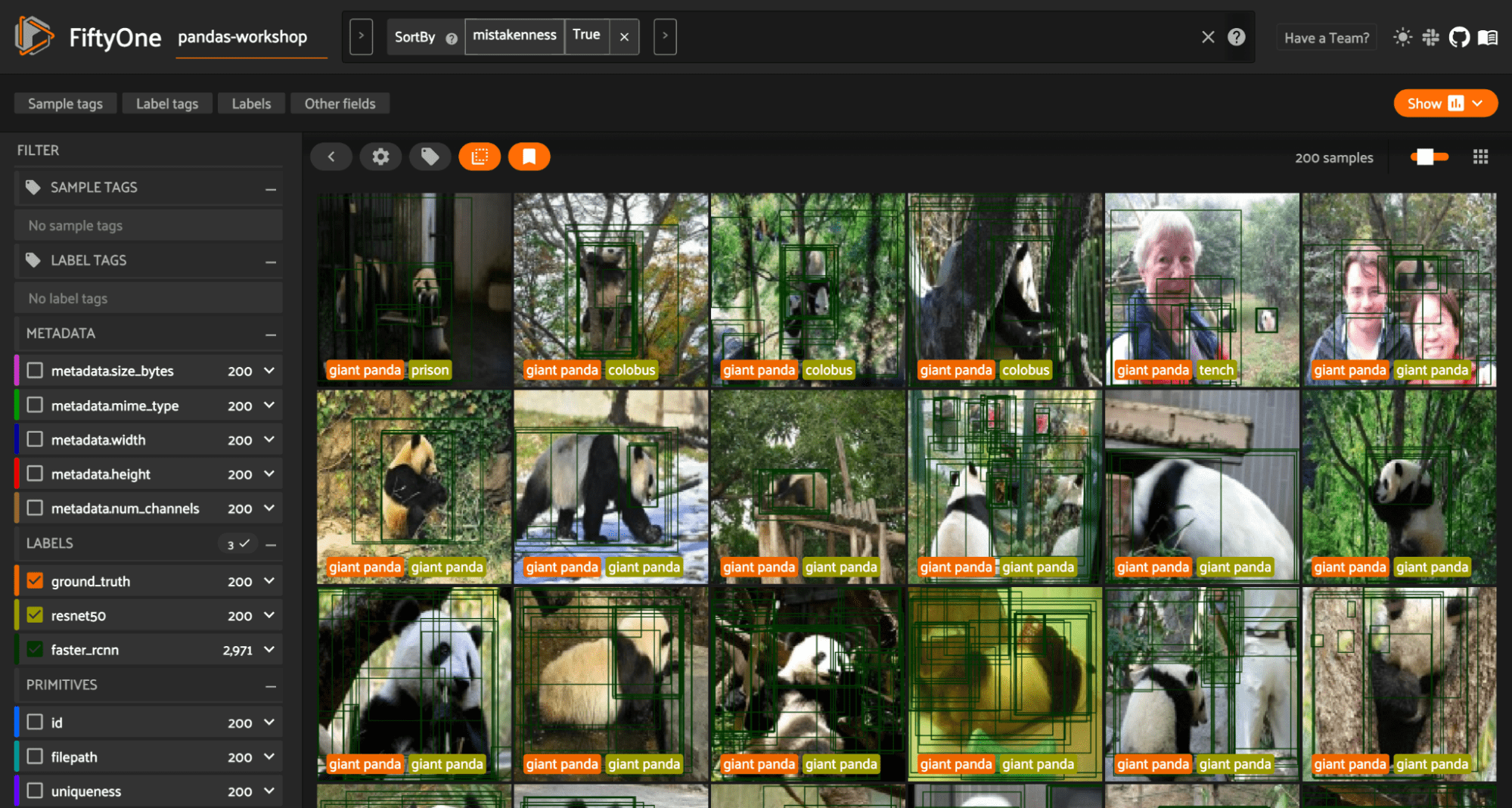The height and width of the screenshot is (808, 1512).
Task: Click the Label Tags tag icon
Action: [33, 260]
